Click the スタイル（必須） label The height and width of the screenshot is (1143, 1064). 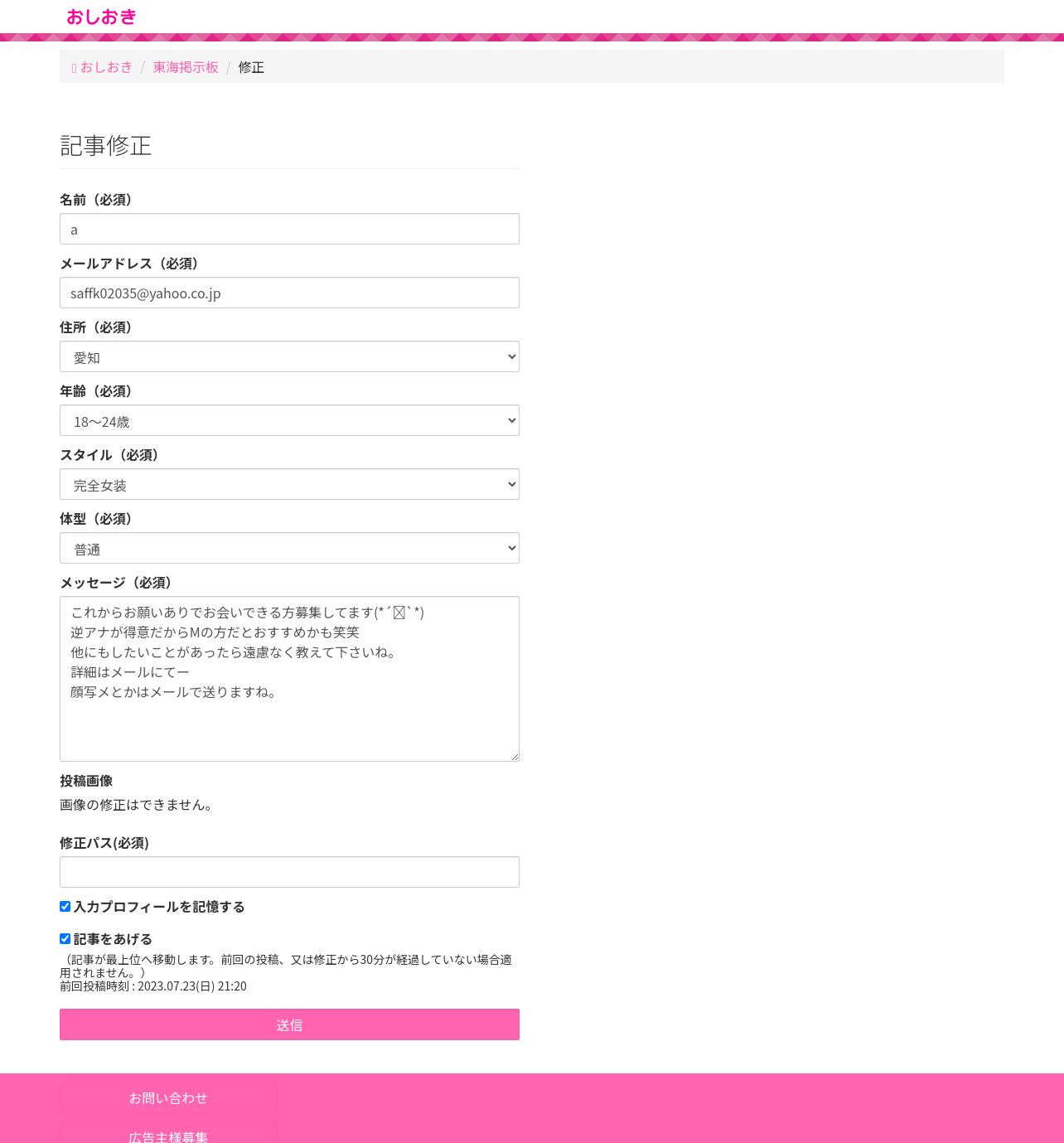[113, 455]
